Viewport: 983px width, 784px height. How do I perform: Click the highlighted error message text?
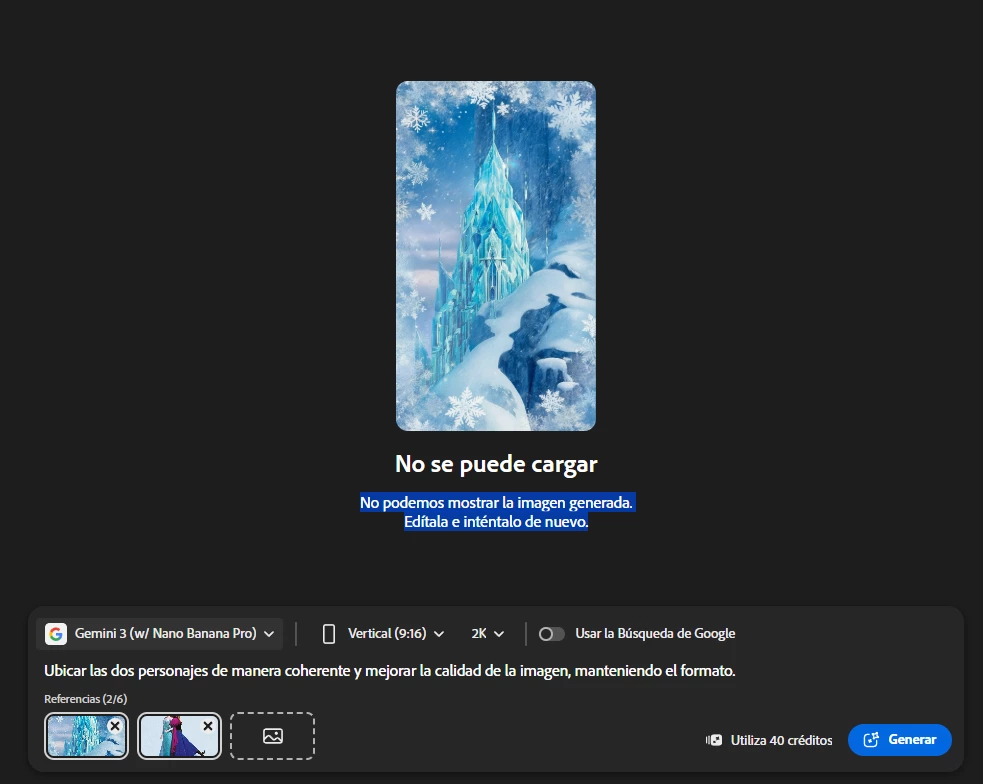click(x=497, y=512)
